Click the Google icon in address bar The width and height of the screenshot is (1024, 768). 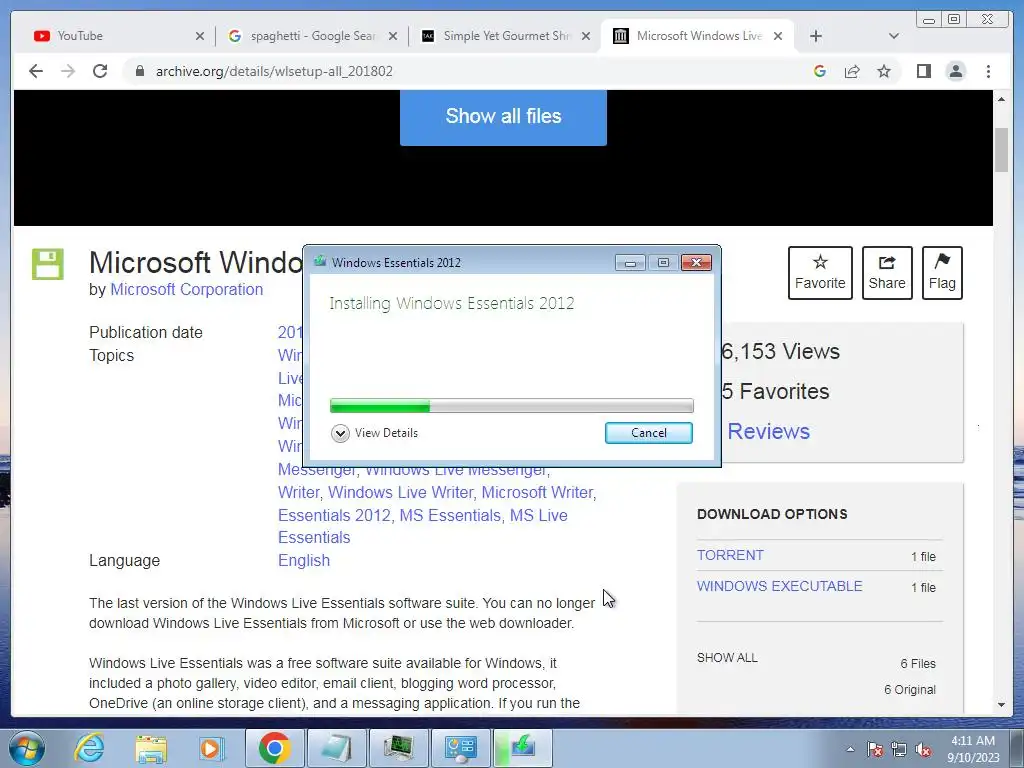820,71
